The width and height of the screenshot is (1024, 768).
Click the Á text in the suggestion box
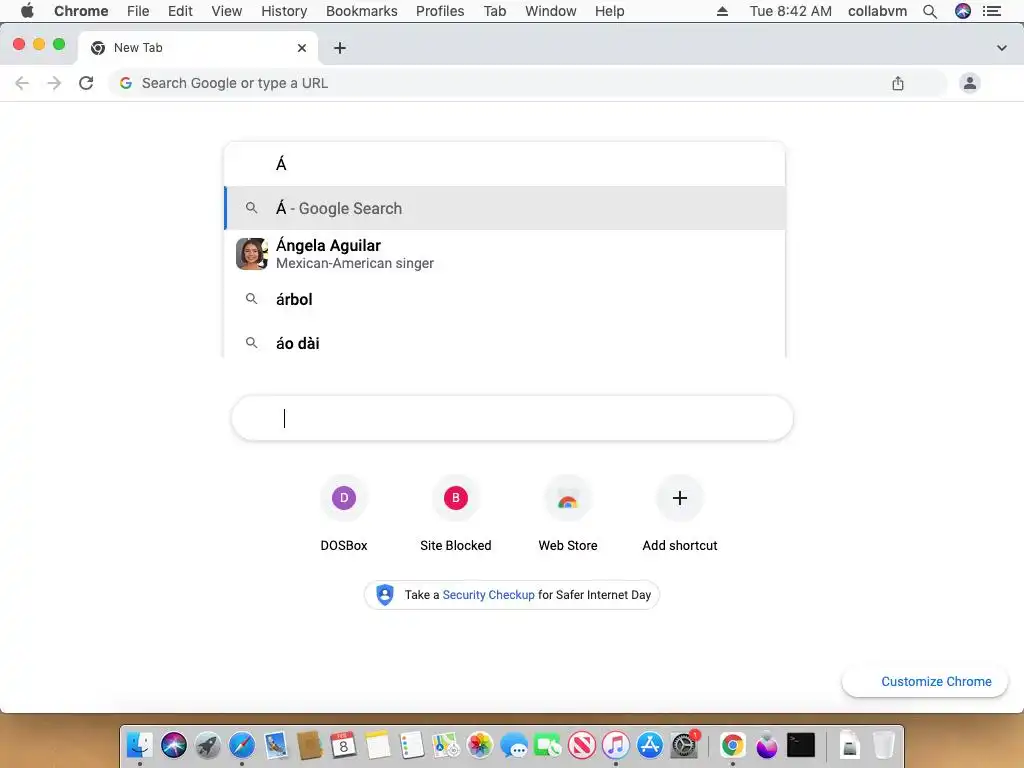tap(281, 164)
